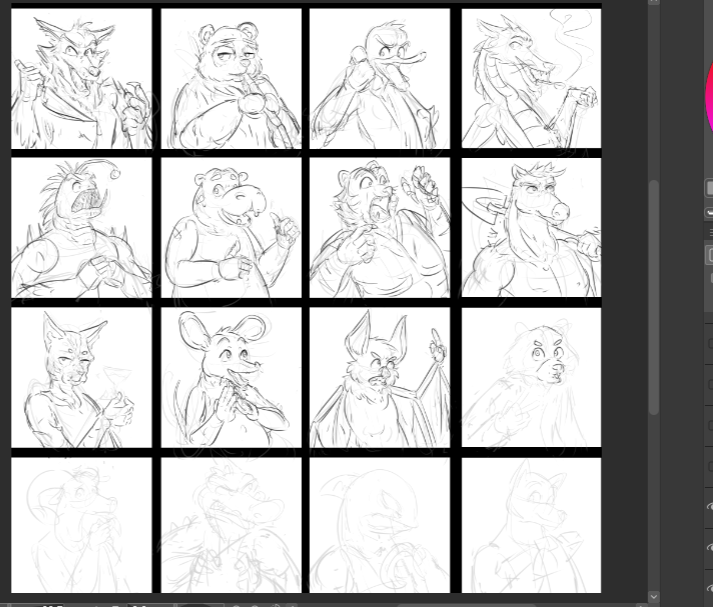The height and width of the screenshot is (607, 713).
Task: Select the faint crocodile sketch panel
Action: pos(231,525)
